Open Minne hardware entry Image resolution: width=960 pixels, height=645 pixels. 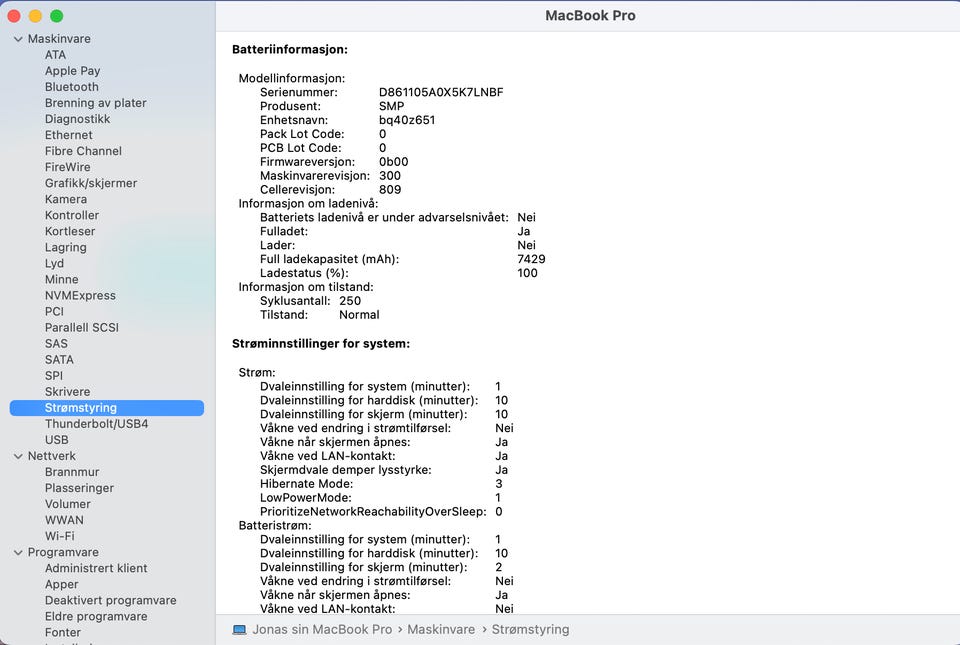pyautogui.click(x=61, y=279)
